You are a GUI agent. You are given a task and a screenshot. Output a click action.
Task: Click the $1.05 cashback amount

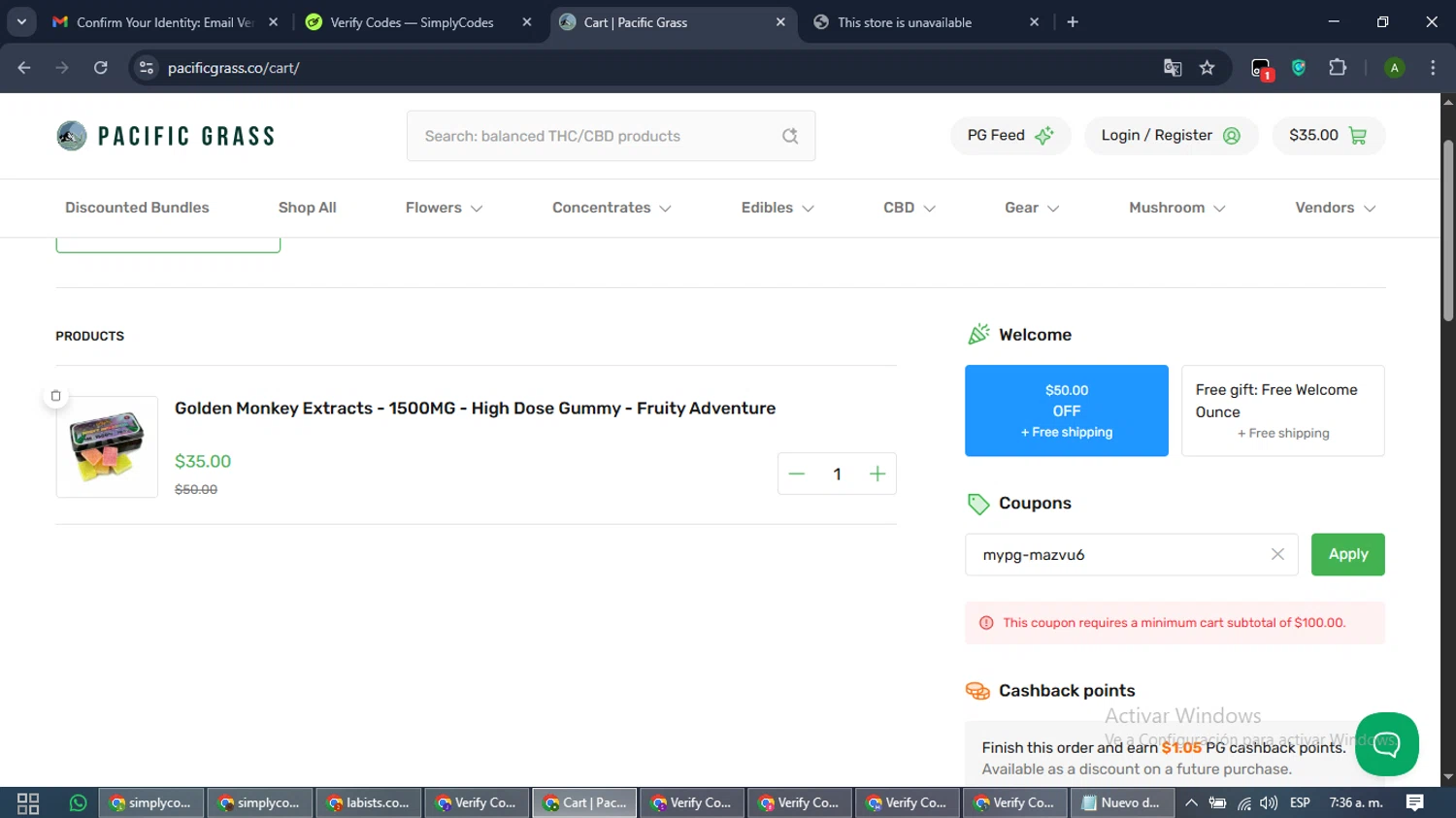point(1181,747)
